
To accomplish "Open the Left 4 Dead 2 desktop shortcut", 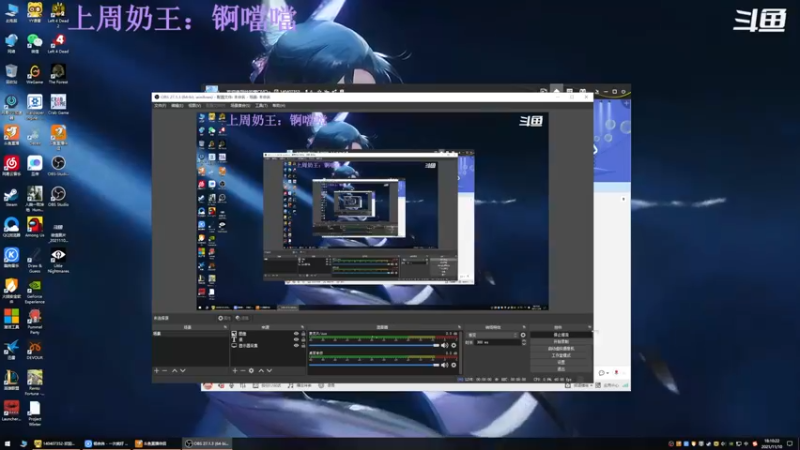I will pos(58,13).
